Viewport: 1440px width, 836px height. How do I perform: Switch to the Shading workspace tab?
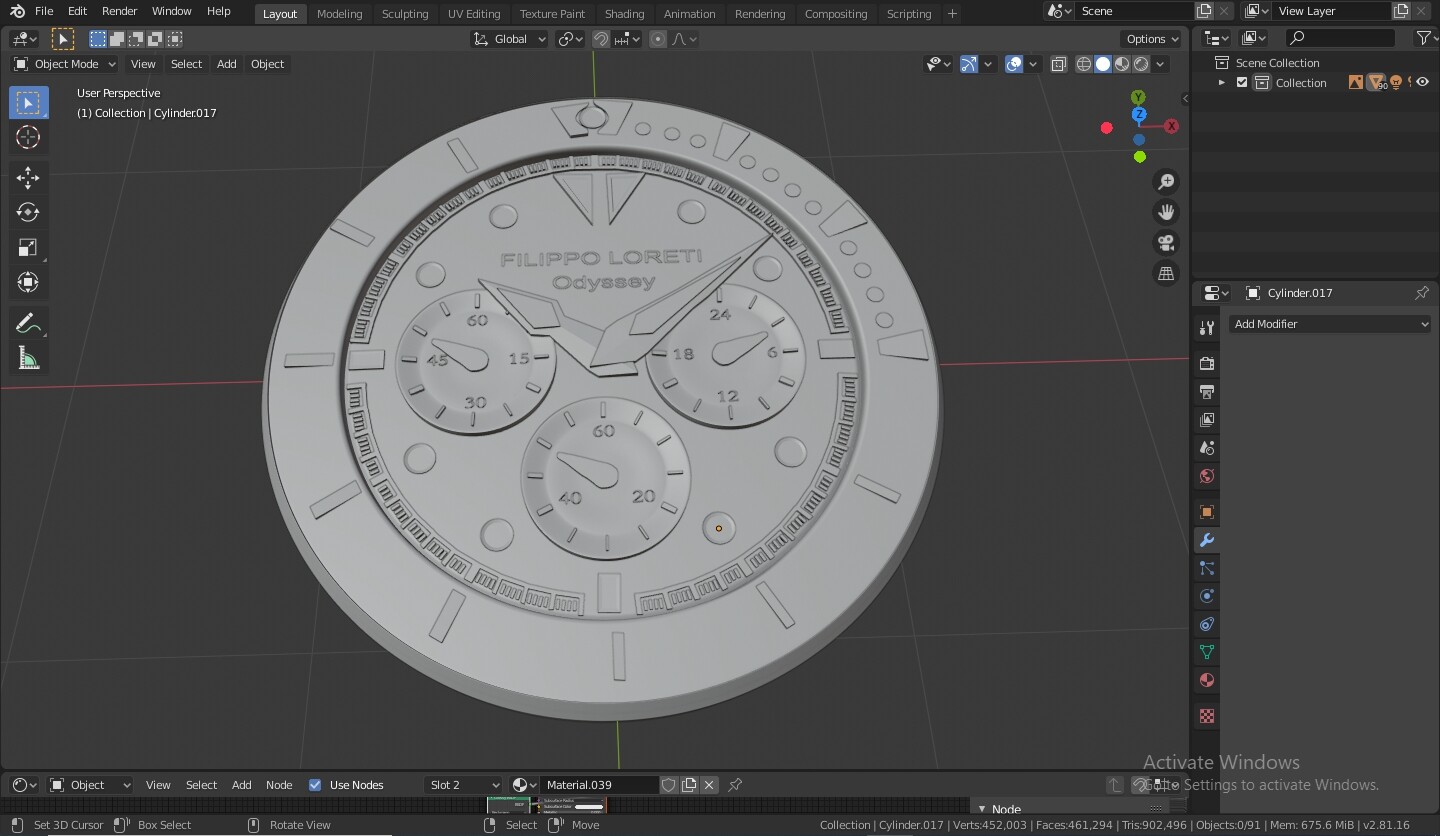point(624,14)
